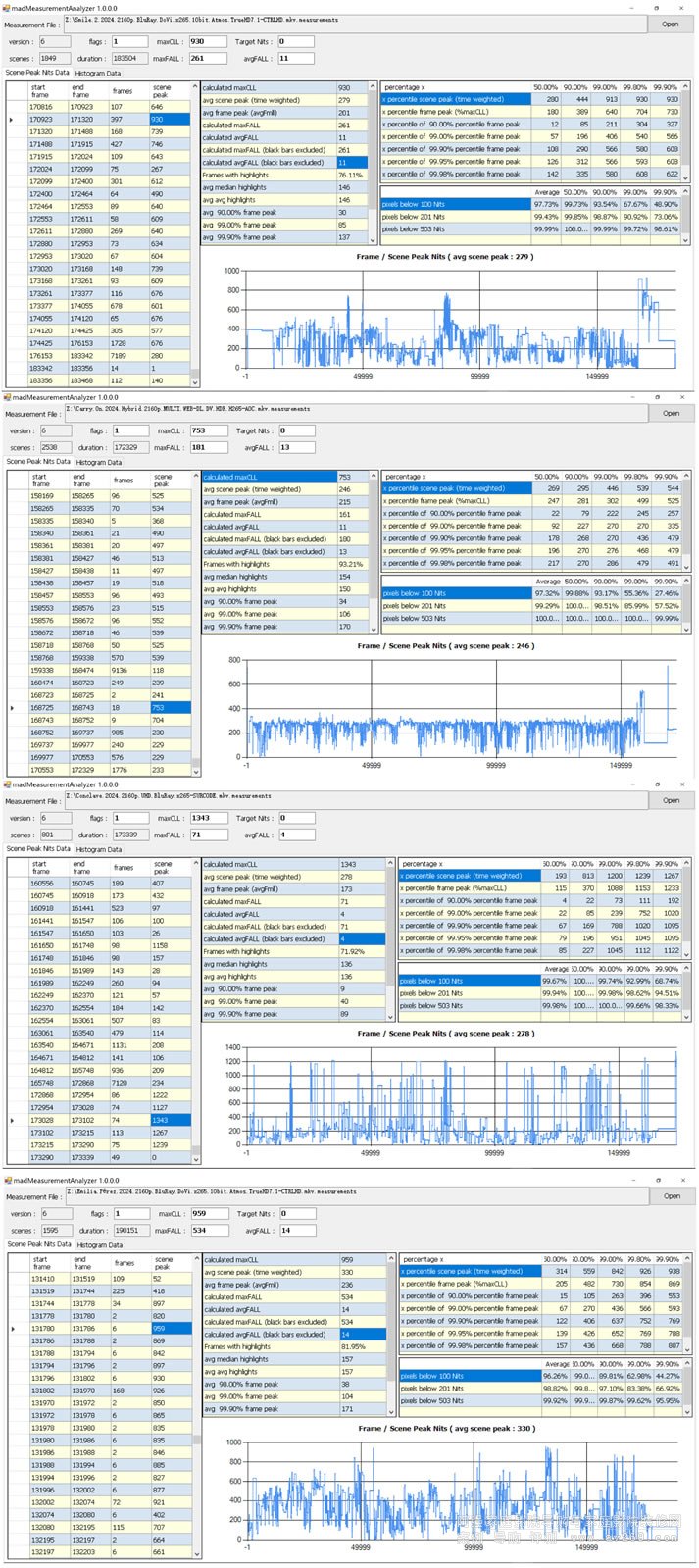Click scene peak column header in Emilia Perez table
The image size is (699, 1568).
point(165,1260)
